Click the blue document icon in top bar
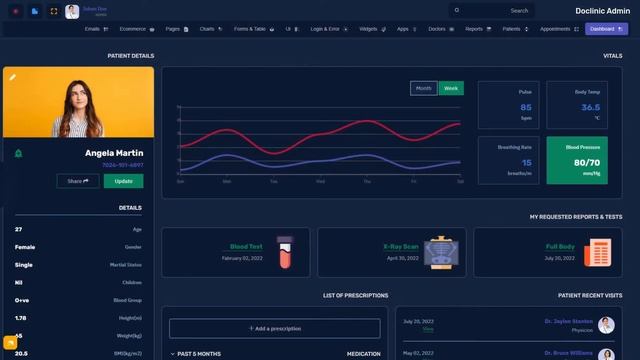 point(35,11)
